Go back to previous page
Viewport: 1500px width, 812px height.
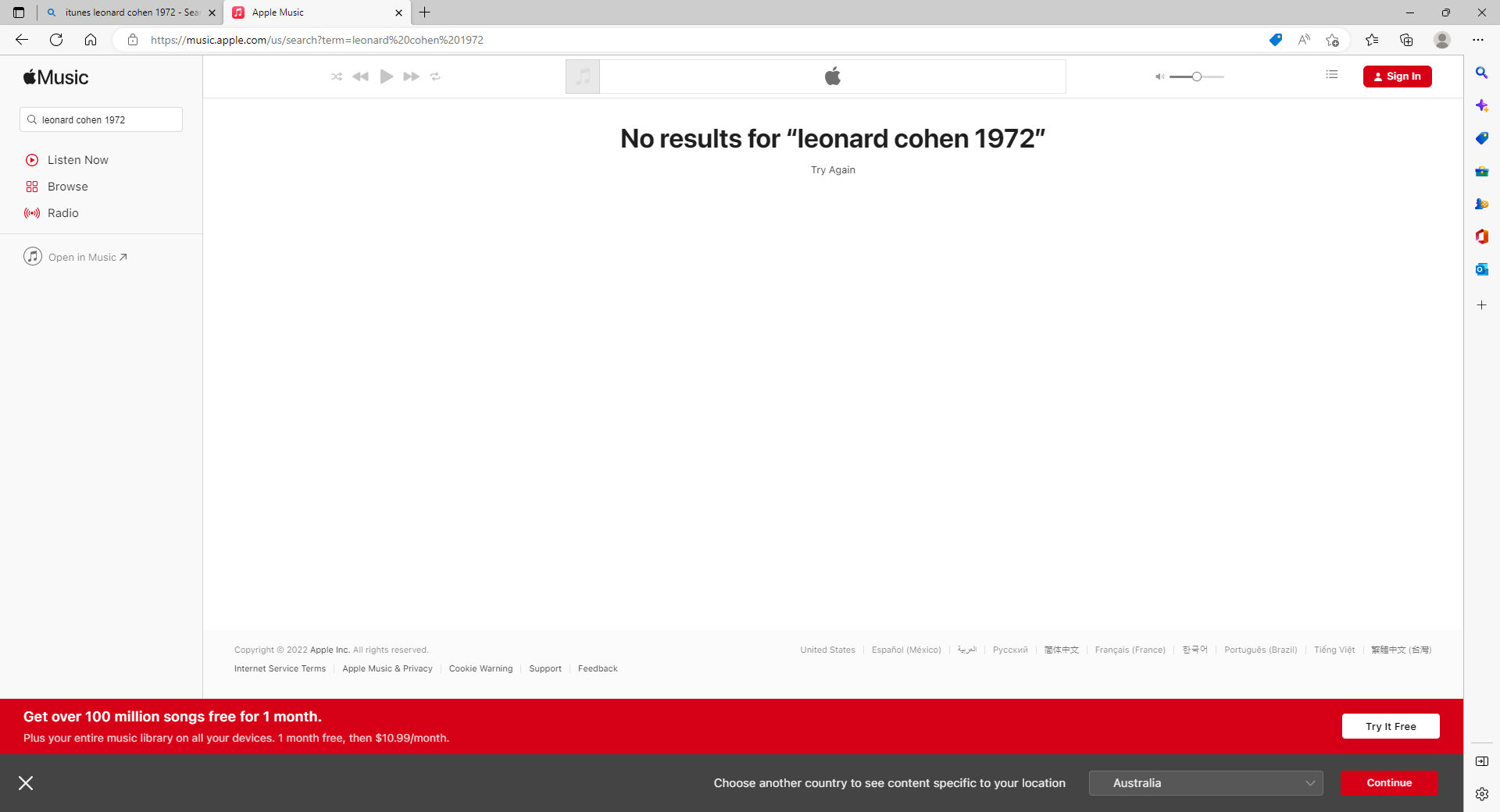click(22, 40)
